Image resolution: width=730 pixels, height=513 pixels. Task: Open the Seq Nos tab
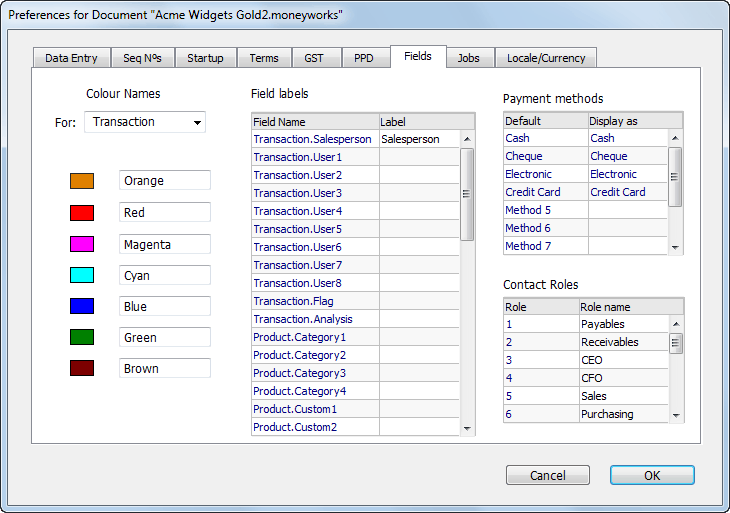142,58
